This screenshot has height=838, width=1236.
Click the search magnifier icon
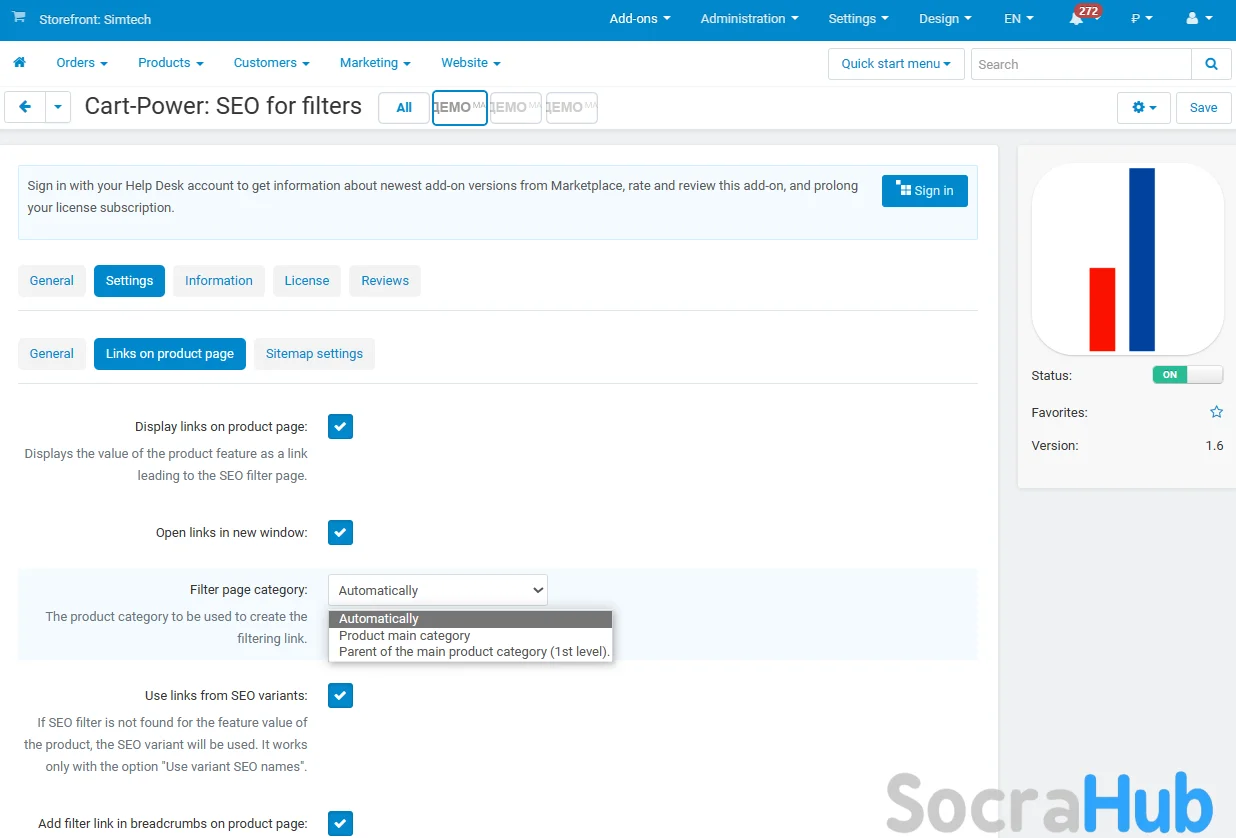coord(1211,64)
